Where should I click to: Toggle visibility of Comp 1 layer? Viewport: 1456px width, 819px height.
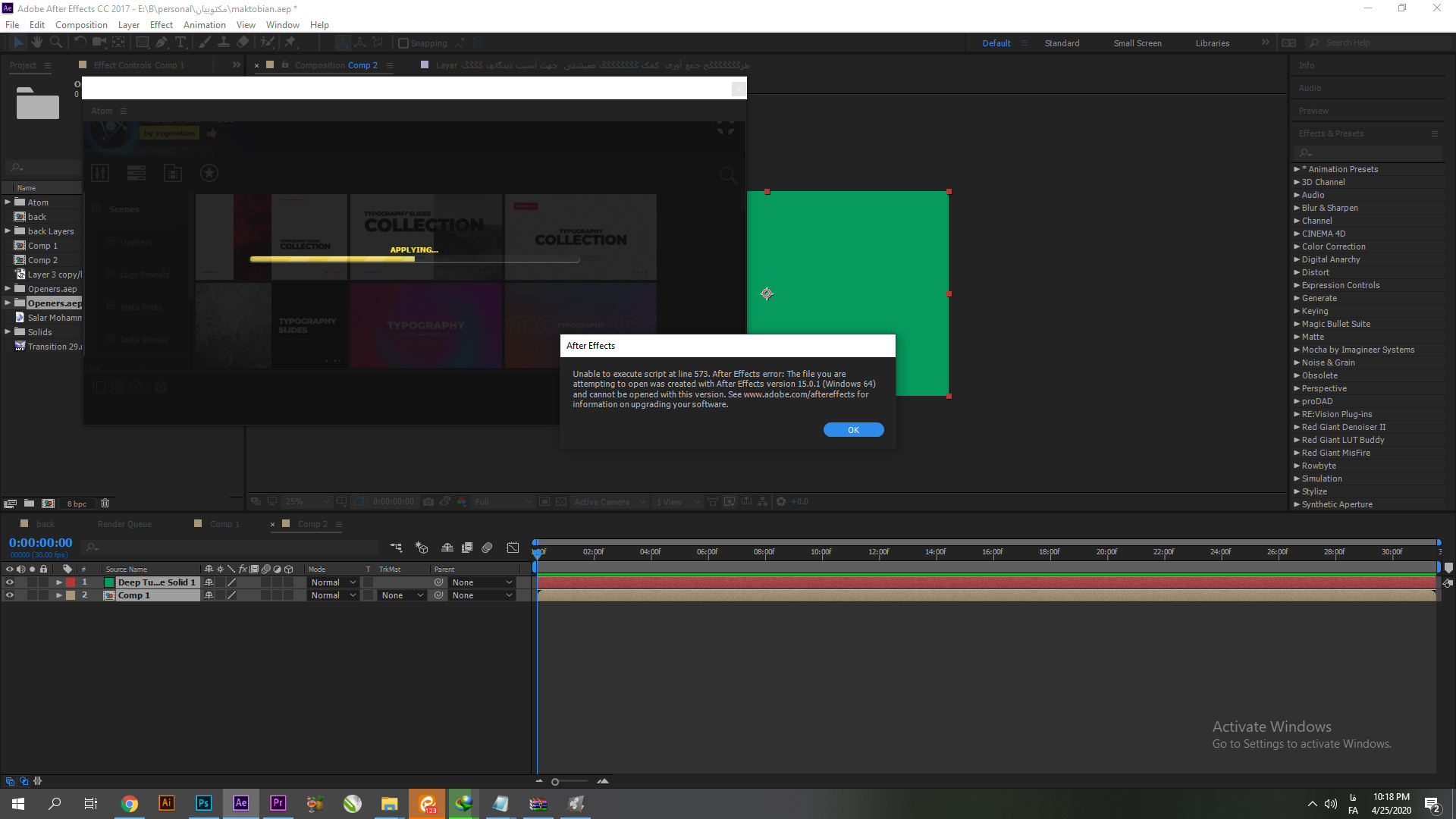tap(9, 595)
